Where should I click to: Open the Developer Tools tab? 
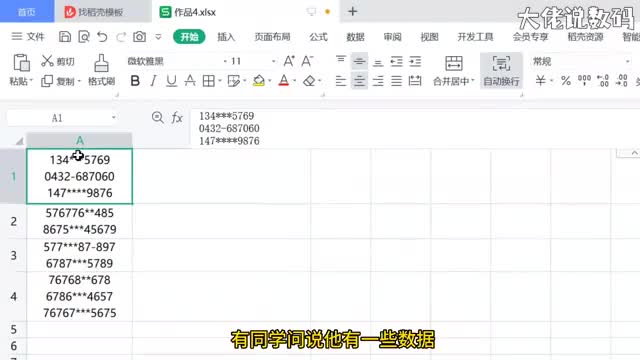475,37
